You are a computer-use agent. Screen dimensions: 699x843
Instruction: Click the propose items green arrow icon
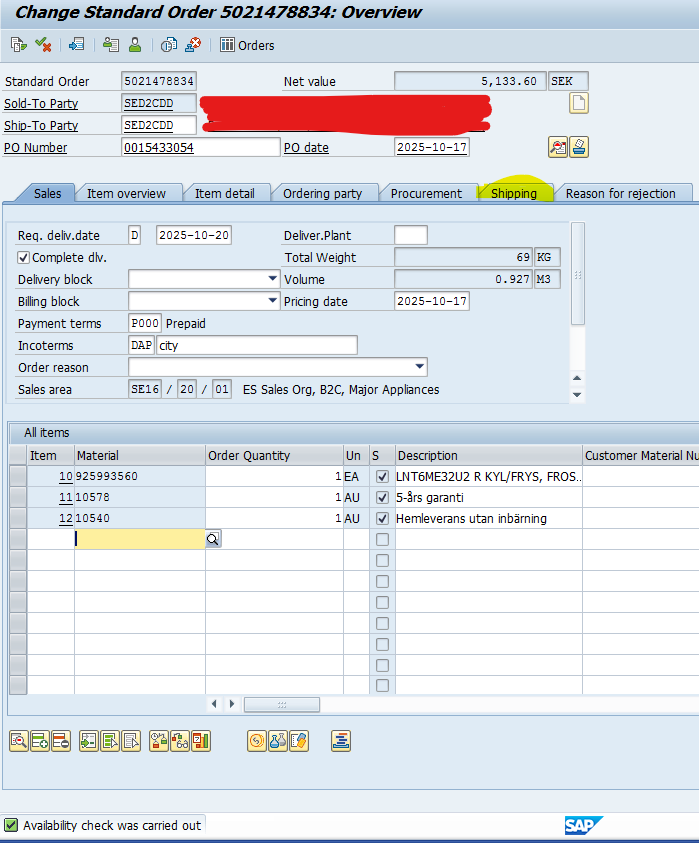89,741
